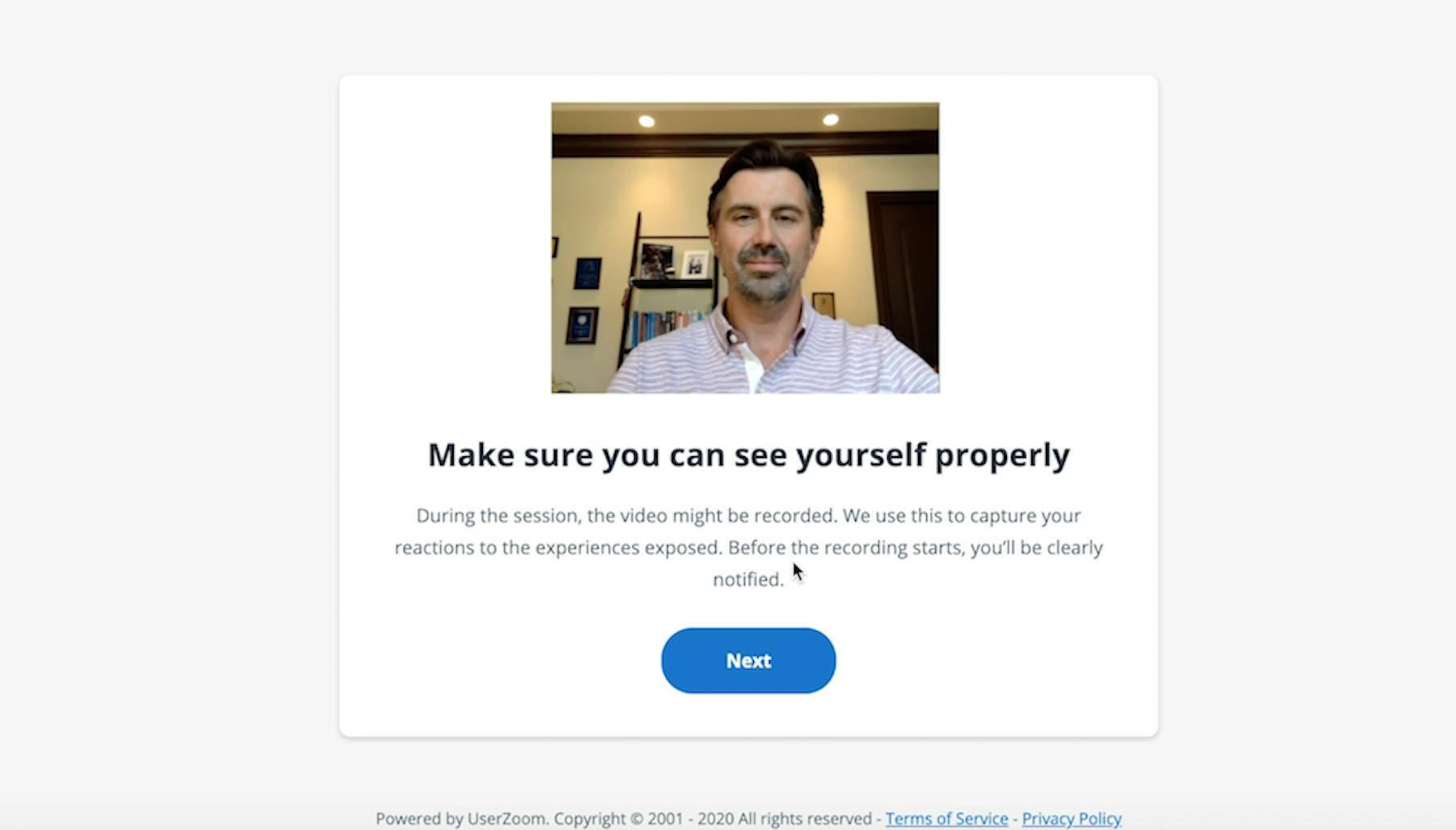Open the Terms of Service link
Image resolution: width=1456 pixels, height=830 pixels.
(x=946, y=819)
